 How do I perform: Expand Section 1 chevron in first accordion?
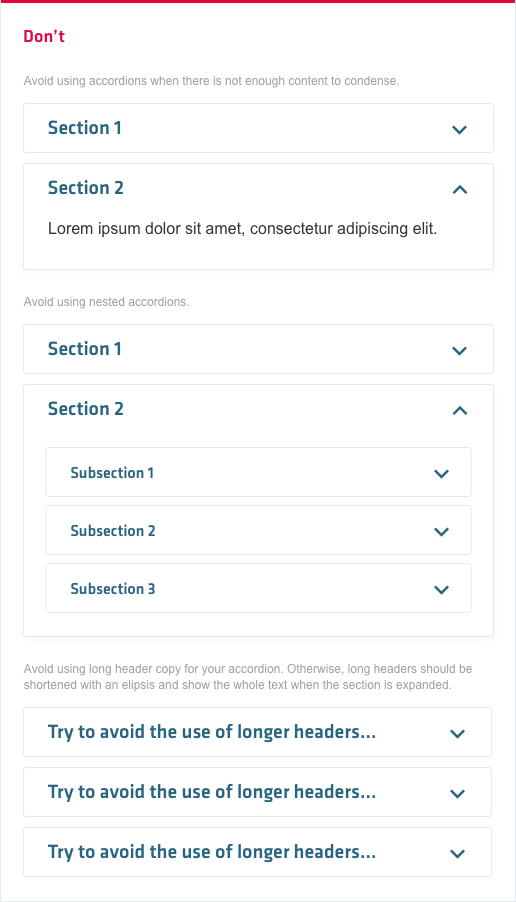point(459,129)
